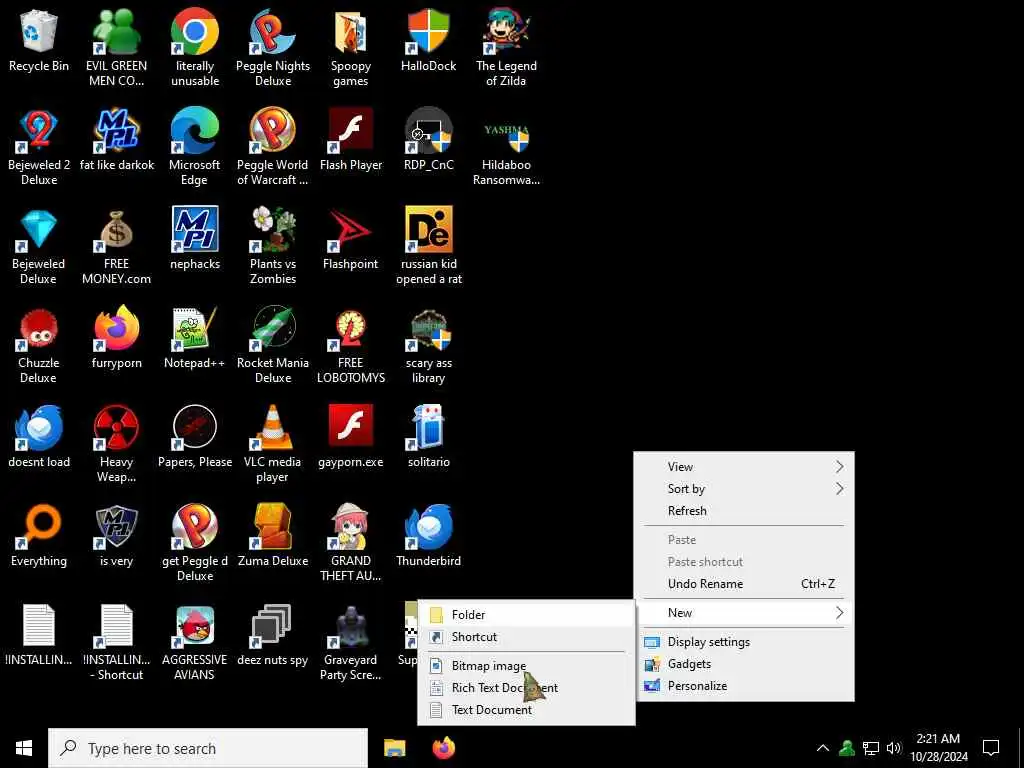Open the New submenu entry
The height and width of the screenshot is (768, 1024).
[744, 613]
